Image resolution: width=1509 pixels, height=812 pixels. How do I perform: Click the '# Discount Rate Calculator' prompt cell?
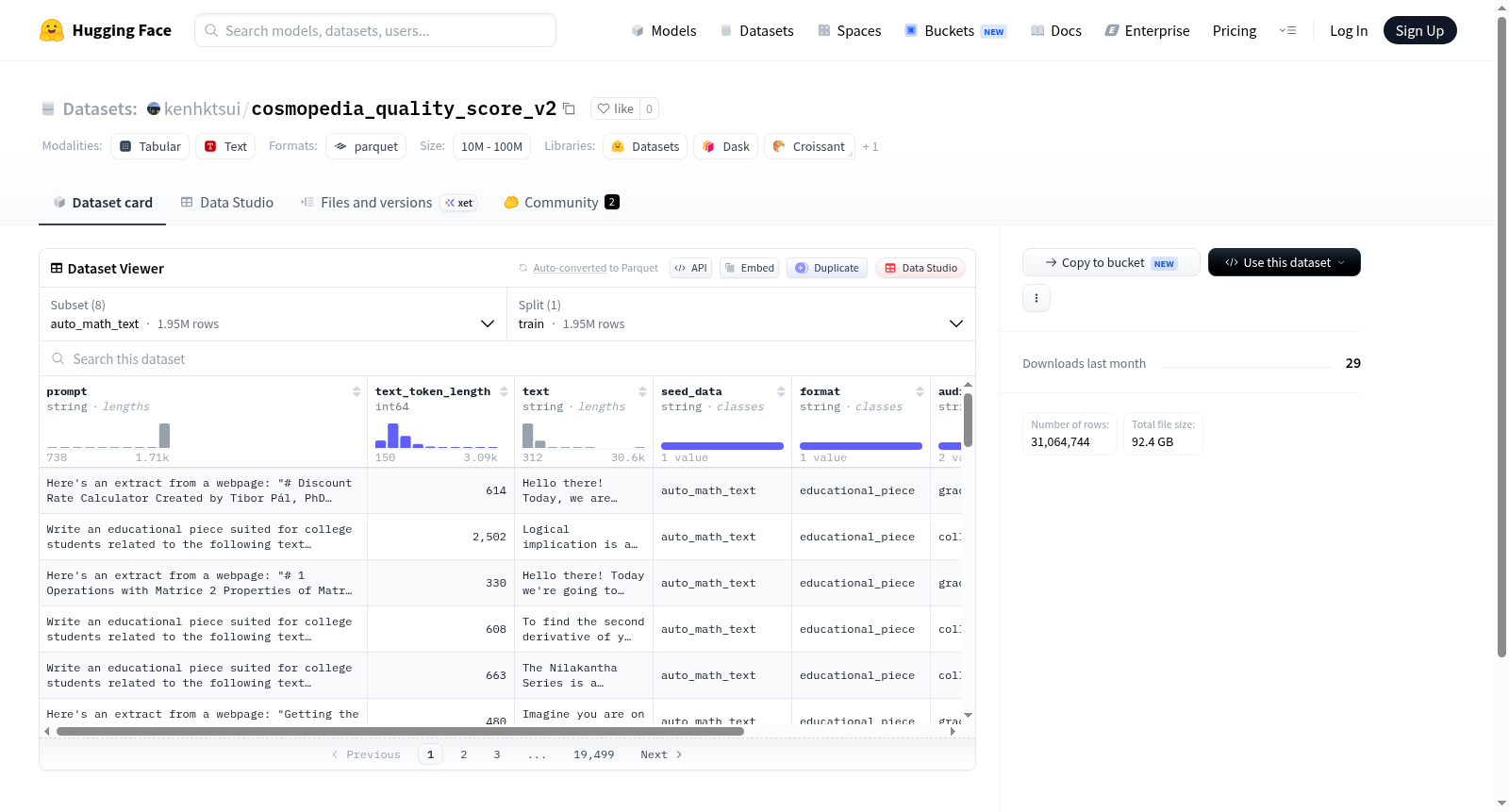(203, 490)
